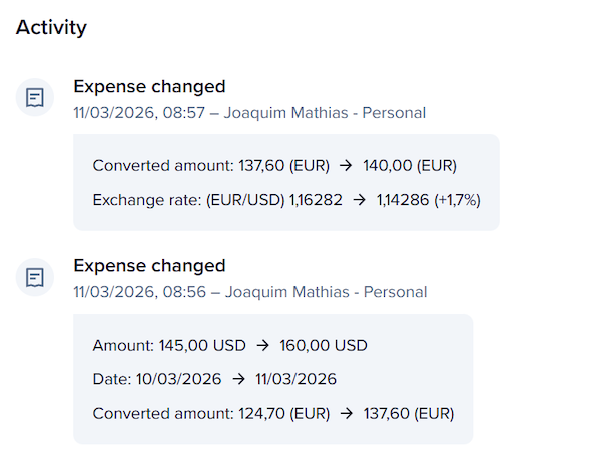Click Converted amount 124,70 to 137,60 line
Image resolution: width=600 pixels, height=456 pixels.
[x=273, y=413]
